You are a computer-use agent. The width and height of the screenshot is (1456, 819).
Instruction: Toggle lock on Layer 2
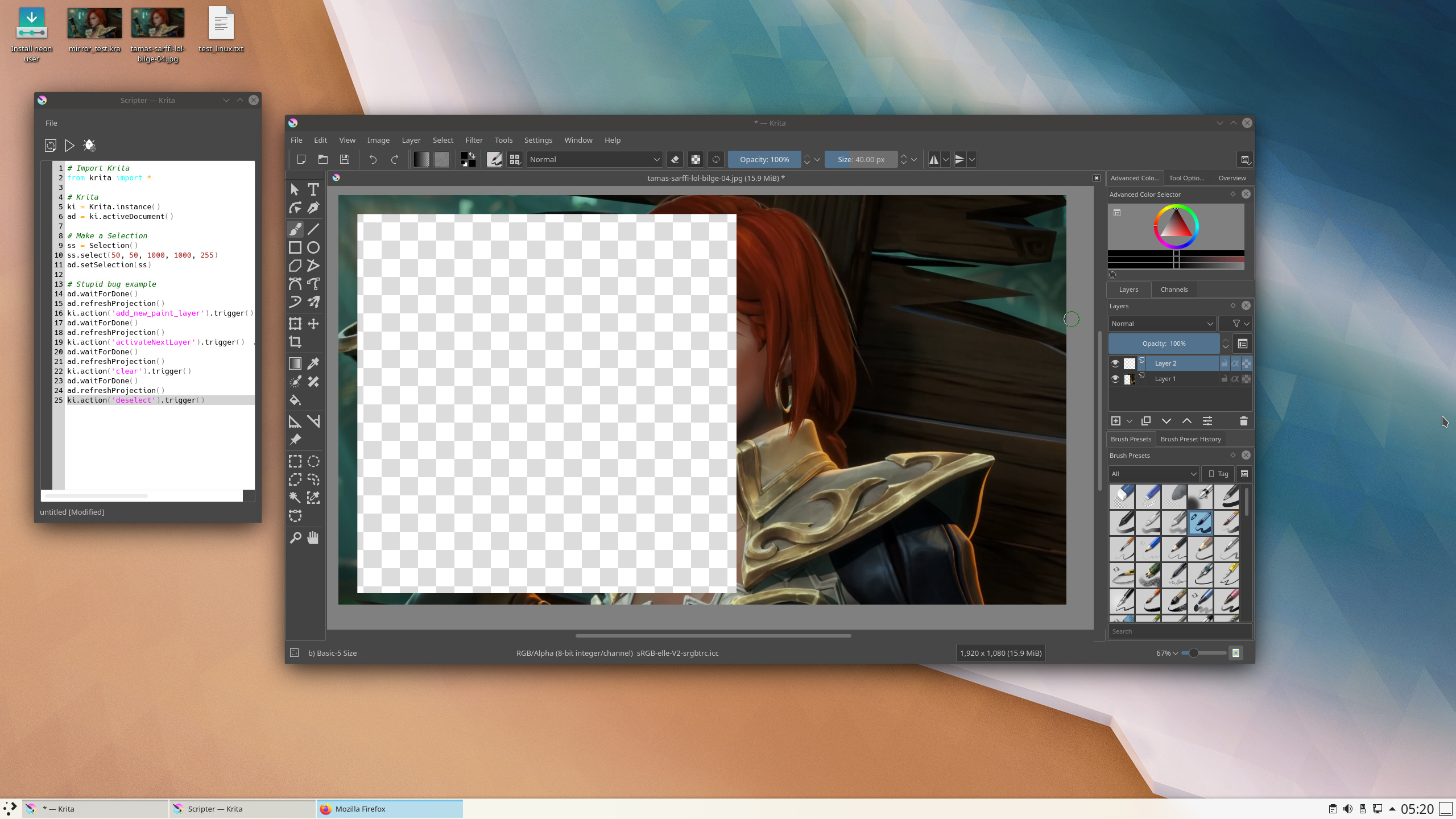[x=1225, y=363]
